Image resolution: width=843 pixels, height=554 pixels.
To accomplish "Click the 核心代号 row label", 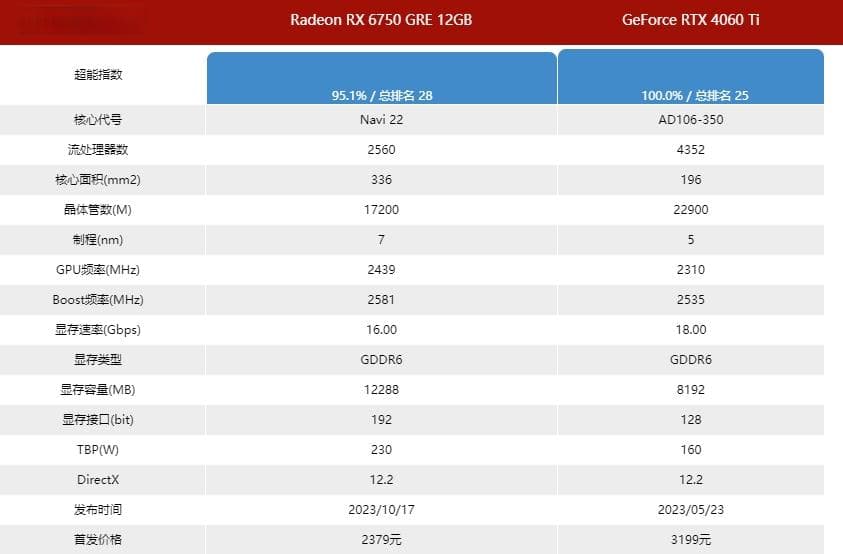I will pos(98,119).
